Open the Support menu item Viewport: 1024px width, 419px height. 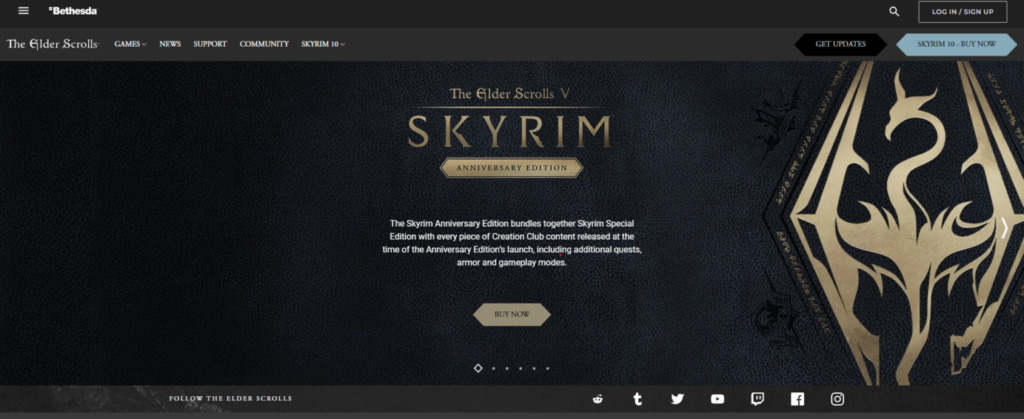click(x=210, y=44)
